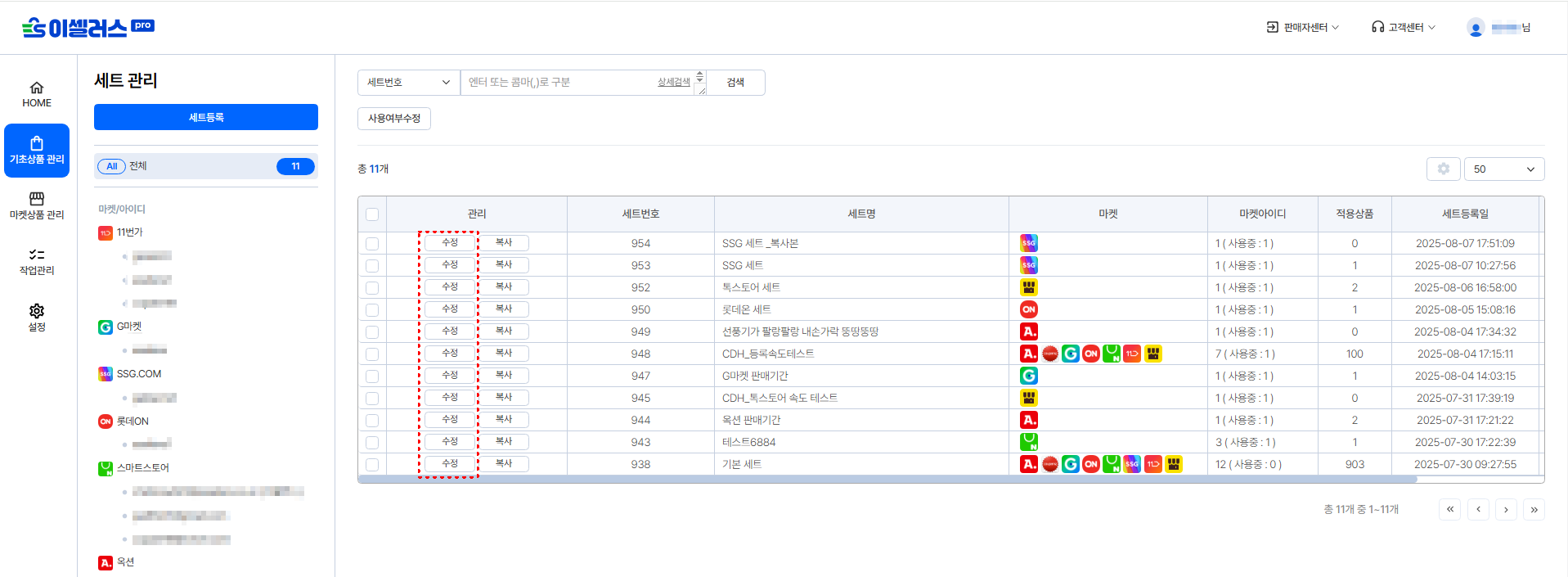
Task: Go to first page with double-left arrow
Action: point(1450,509)
